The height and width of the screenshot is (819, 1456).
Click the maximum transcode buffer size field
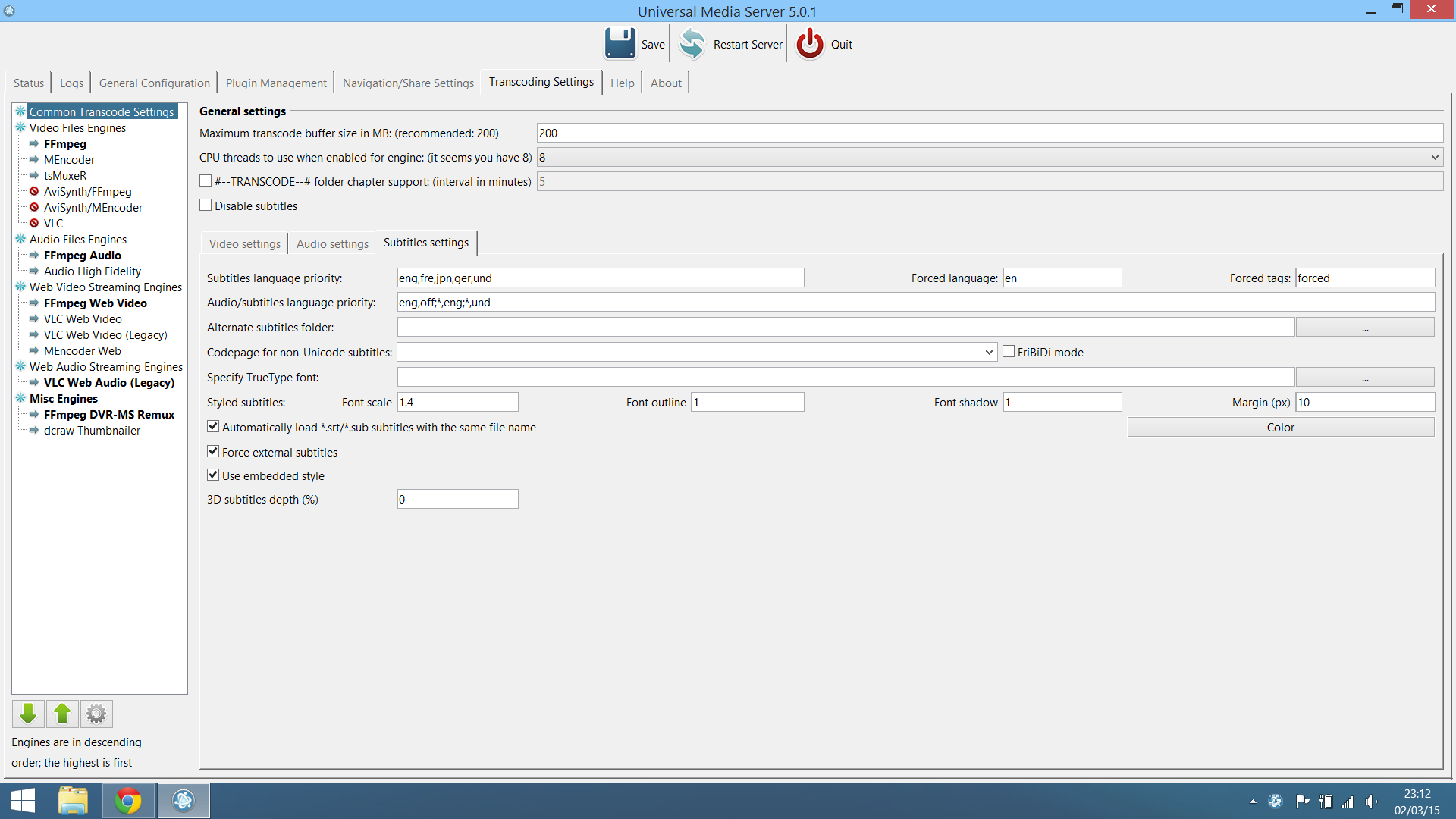(x=990, y=133)
